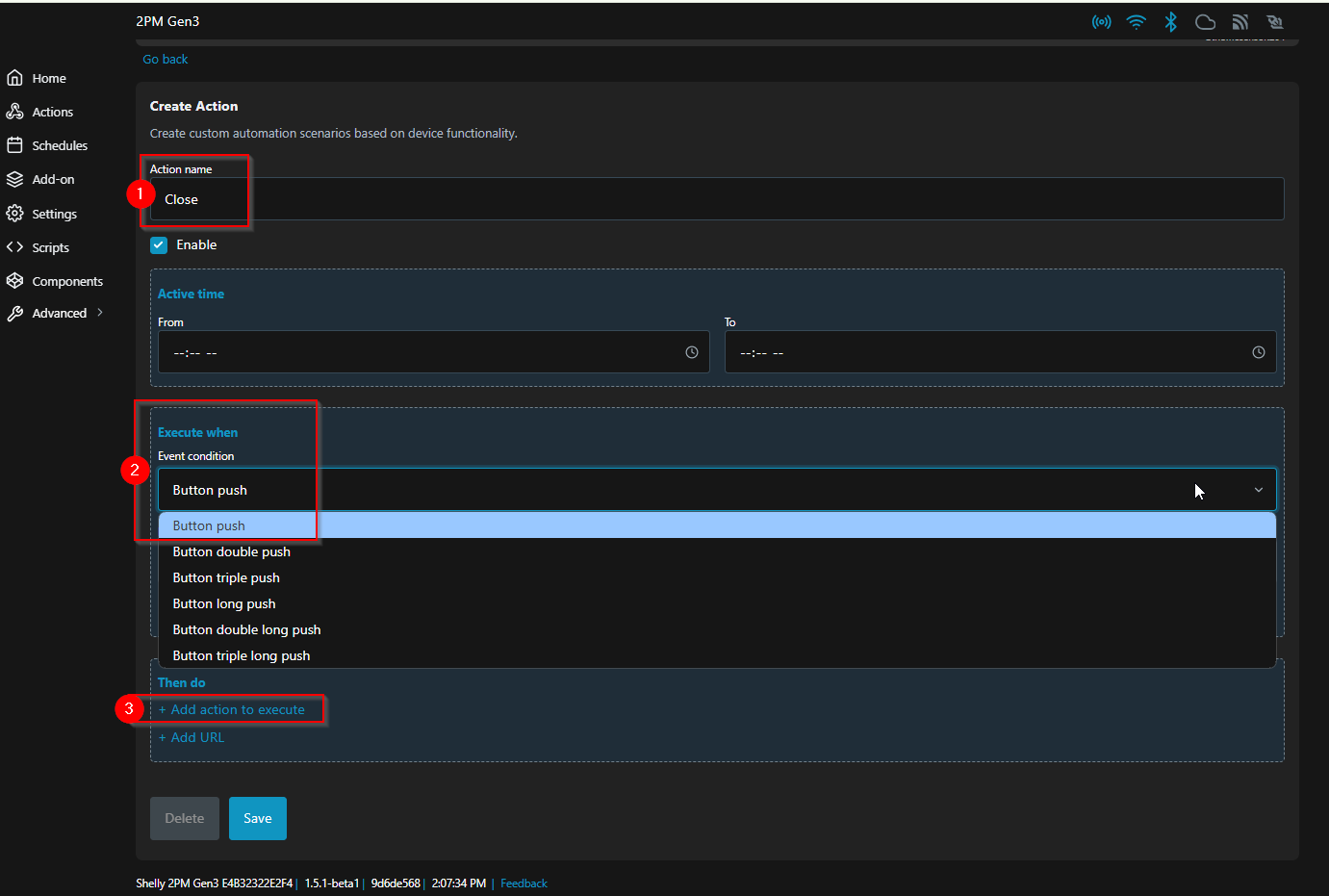
Task: Open clock picker in From time field
Action: [691, 352]
